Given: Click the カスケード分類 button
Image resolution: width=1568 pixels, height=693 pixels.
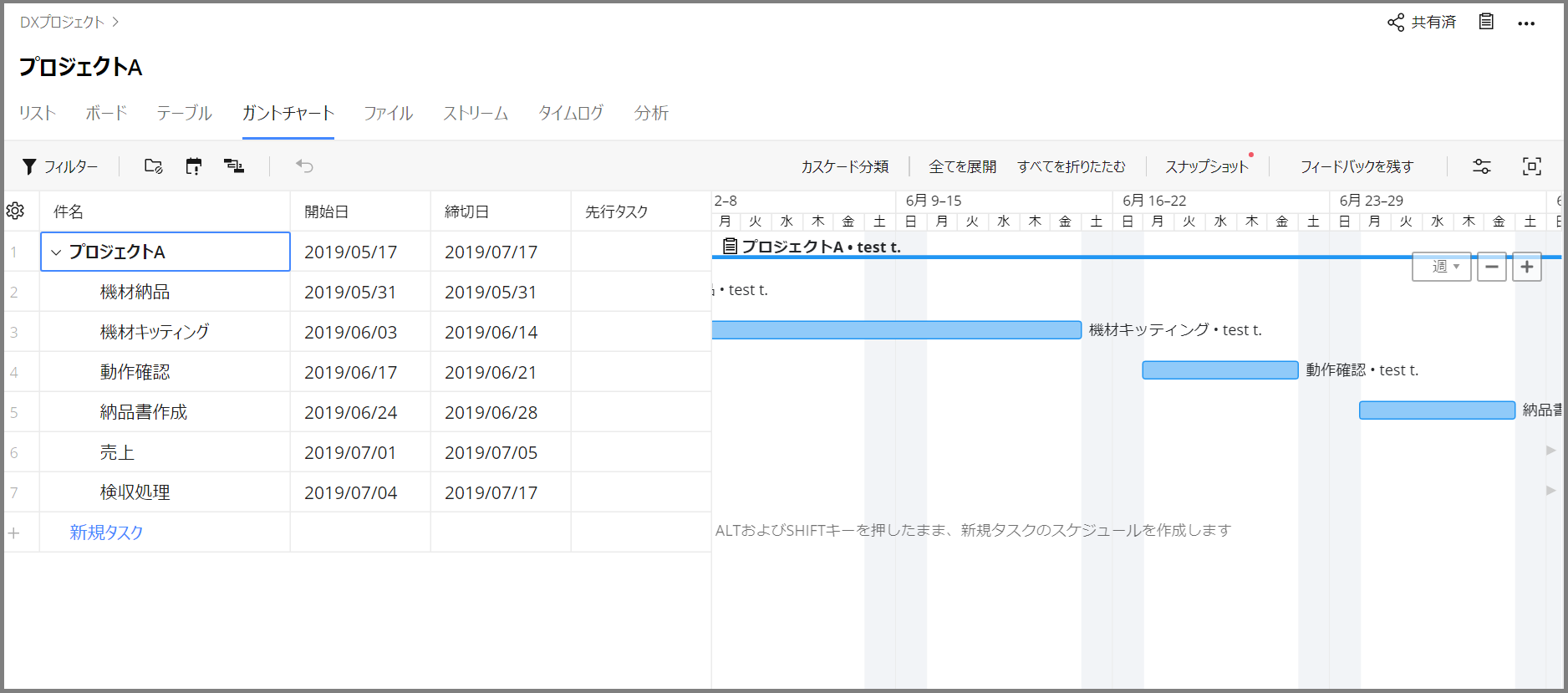Looking at the screenshot, I should 845,166.
